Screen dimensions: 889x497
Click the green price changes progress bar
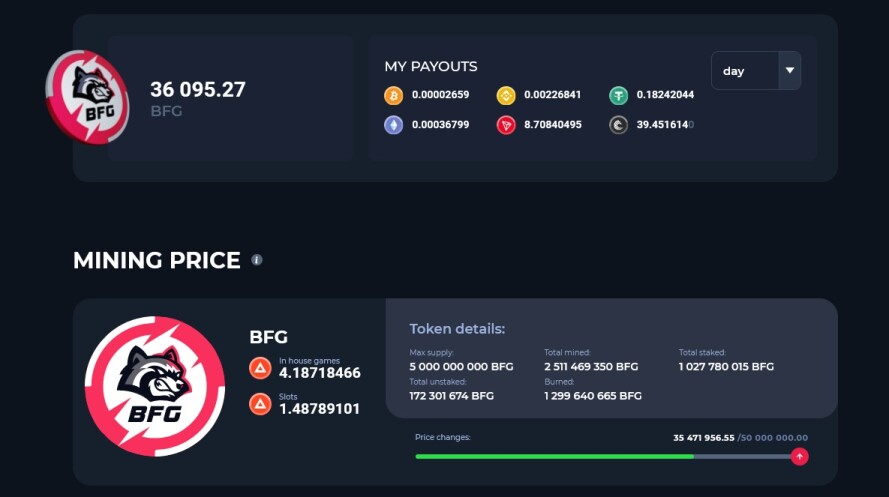pyautogui.click(x=554, y=456)
